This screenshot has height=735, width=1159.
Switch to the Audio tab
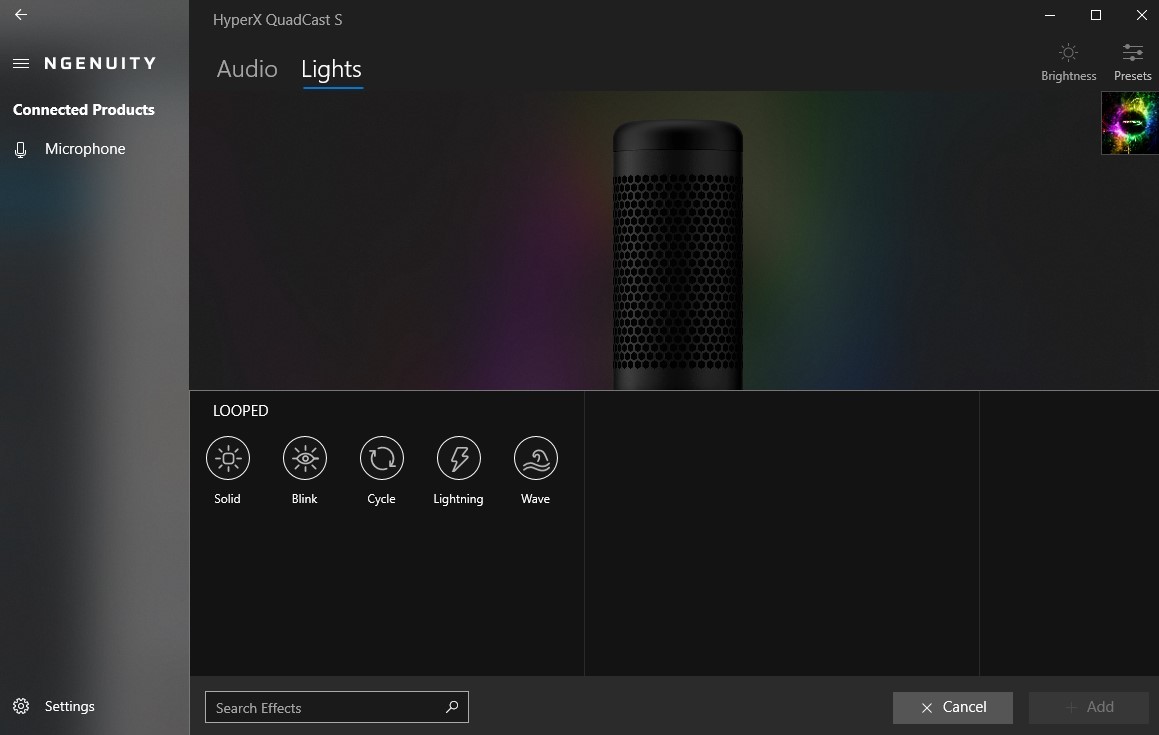pyautogui.click(x=247, y=69)
